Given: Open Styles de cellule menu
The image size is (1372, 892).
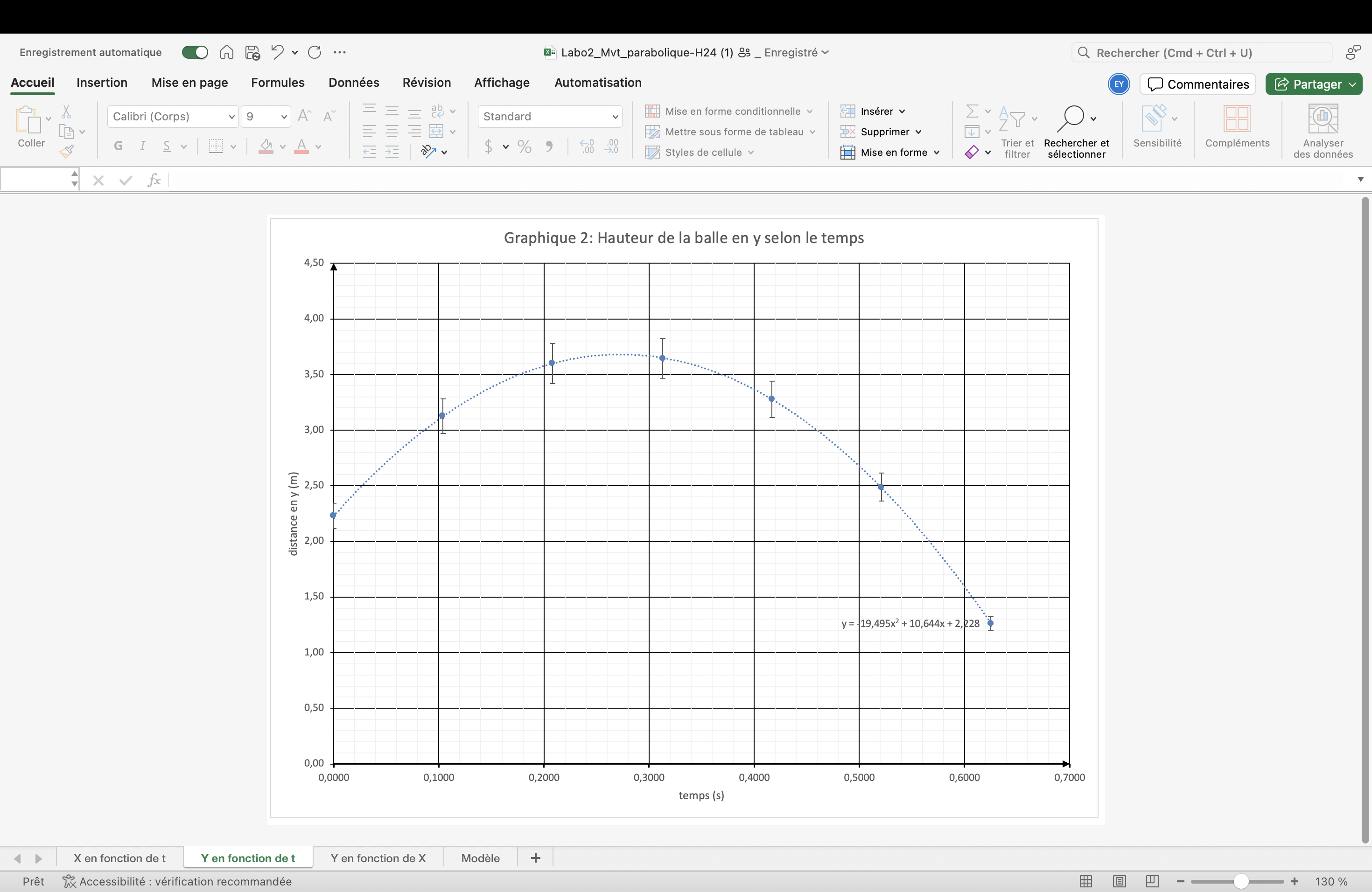Looking at the screenshot, I should 699,152.
